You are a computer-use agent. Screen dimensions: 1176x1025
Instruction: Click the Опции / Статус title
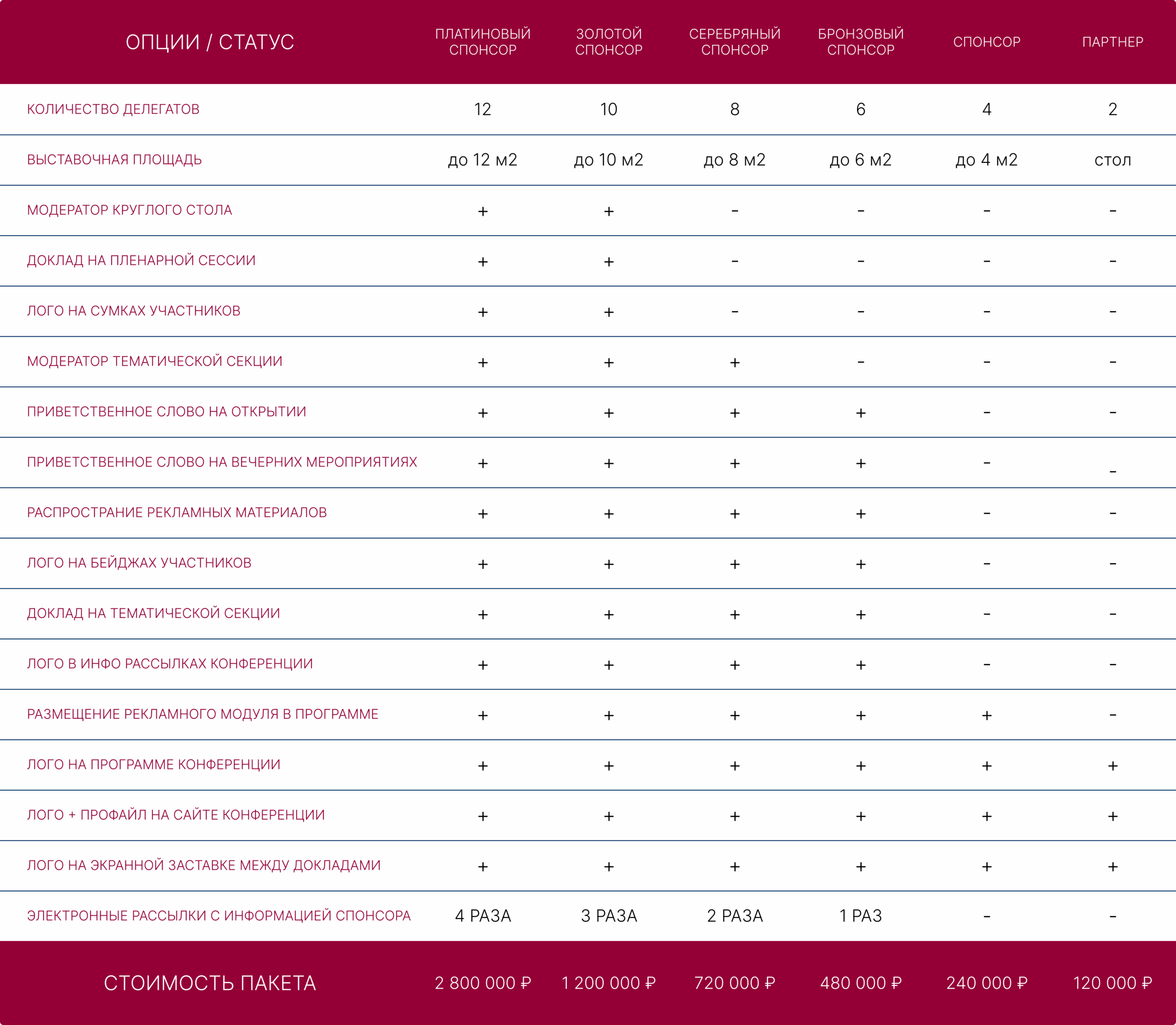210,42
